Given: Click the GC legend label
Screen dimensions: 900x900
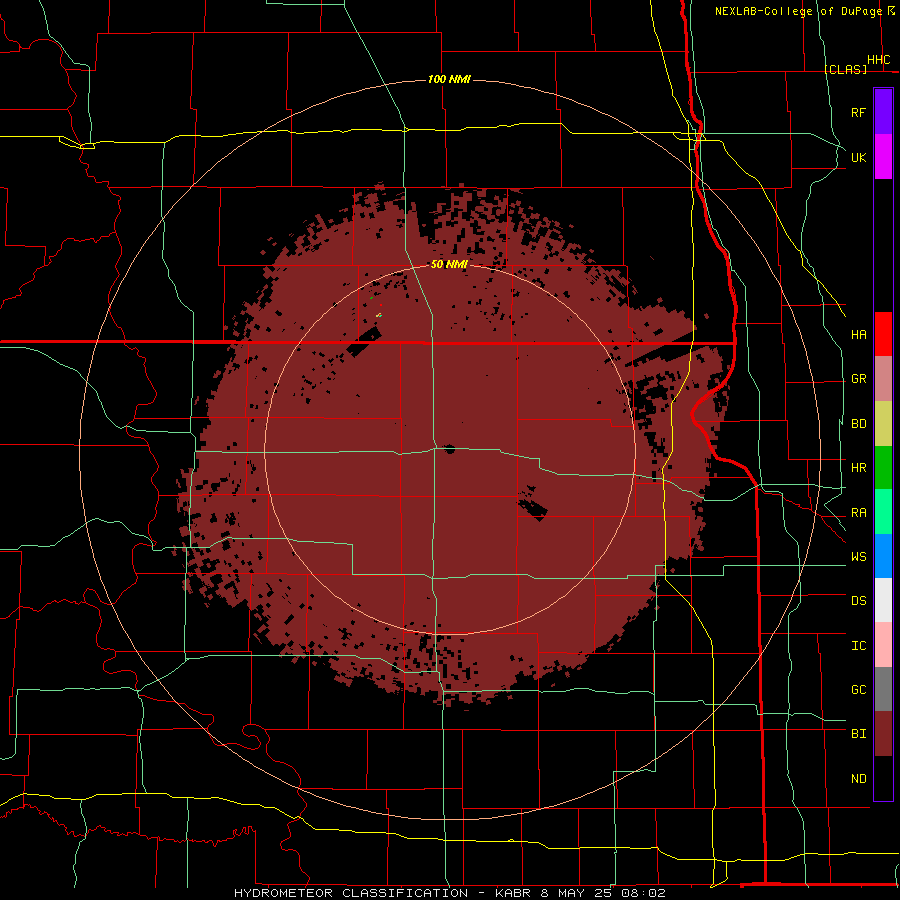Looking at the screenshot, I should 858,690.
